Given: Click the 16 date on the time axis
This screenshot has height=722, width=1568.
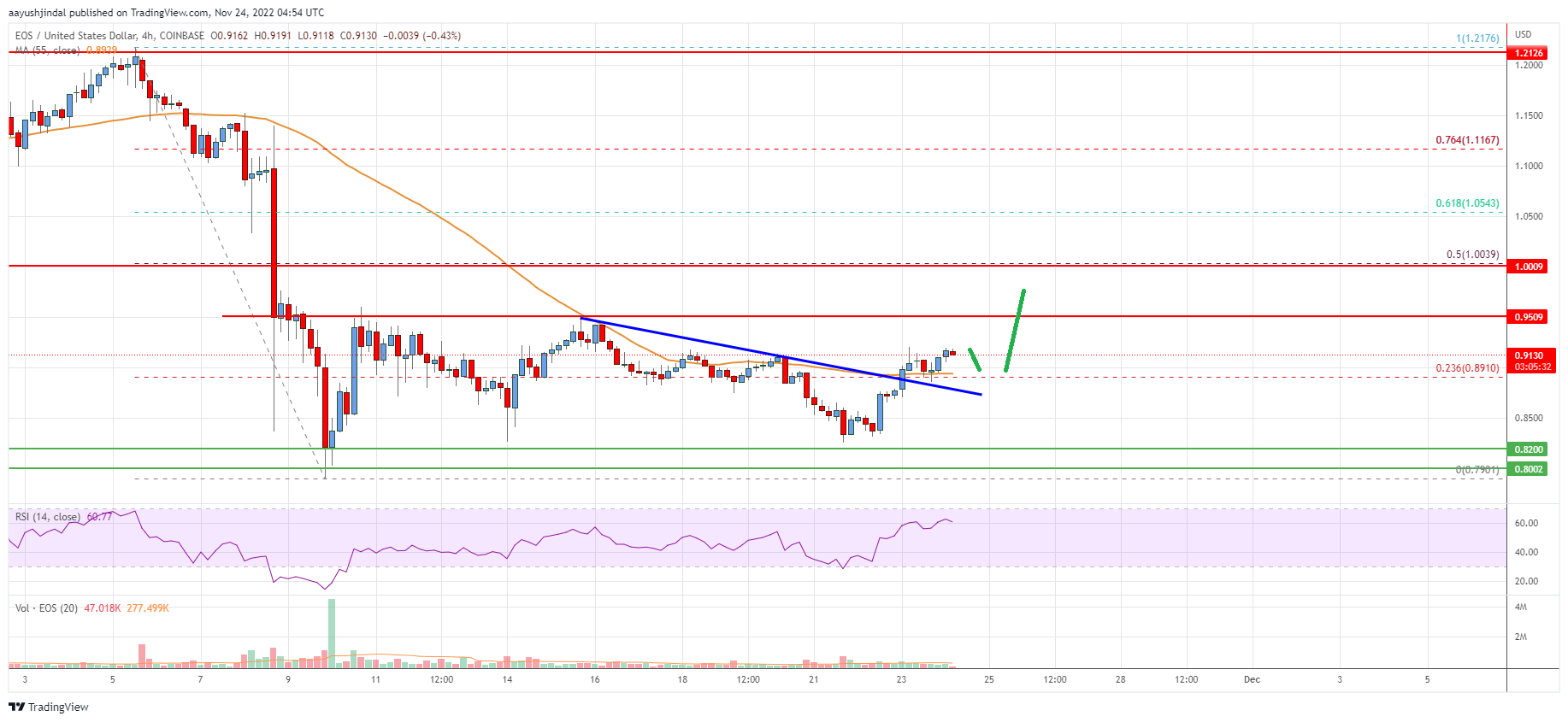Looking at the screenshot, I should pyautogui.click(x=595, y=680).
